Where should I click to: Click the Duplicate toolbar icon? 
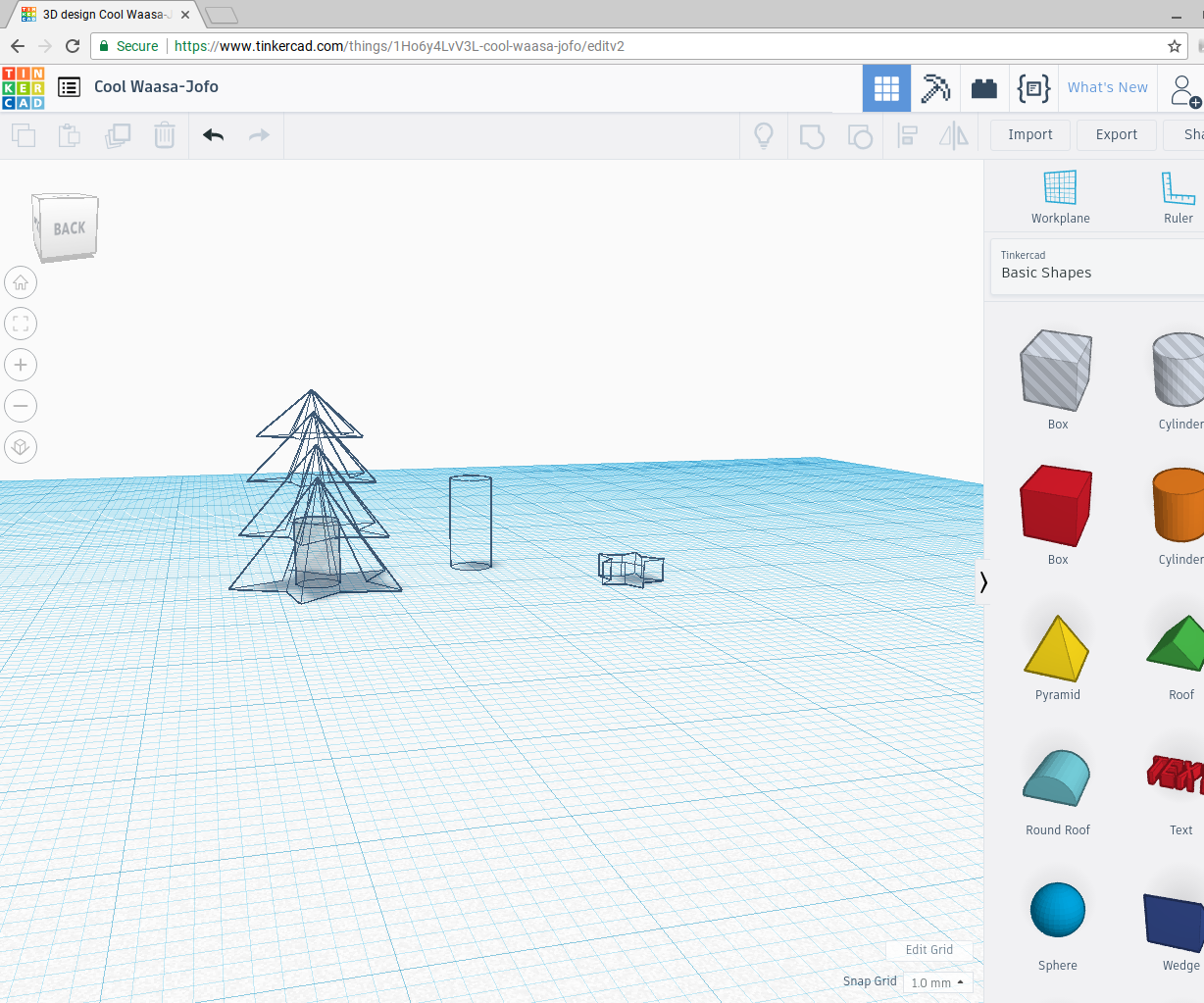tap(118, 135)
